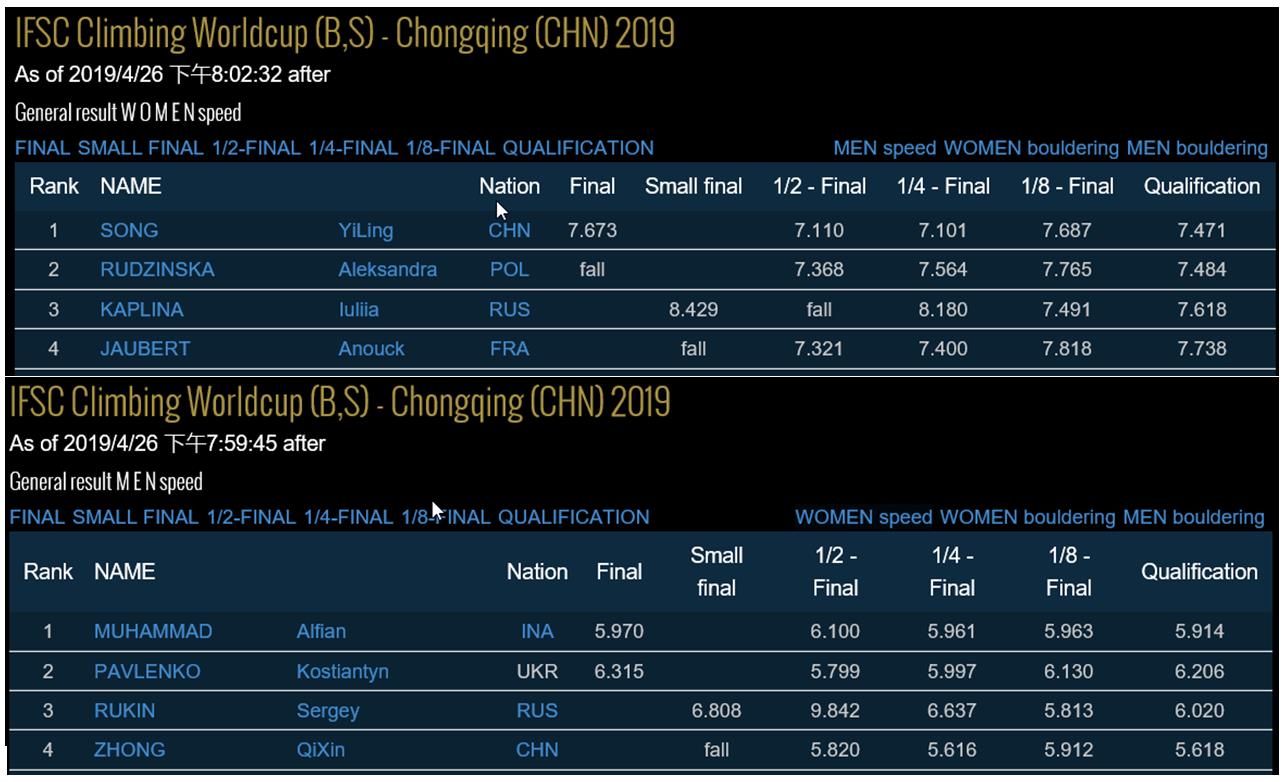This screenshot has width=1285, height=782.
Task: Select RUKIN name in men's table
Action: tap(125, 712)
